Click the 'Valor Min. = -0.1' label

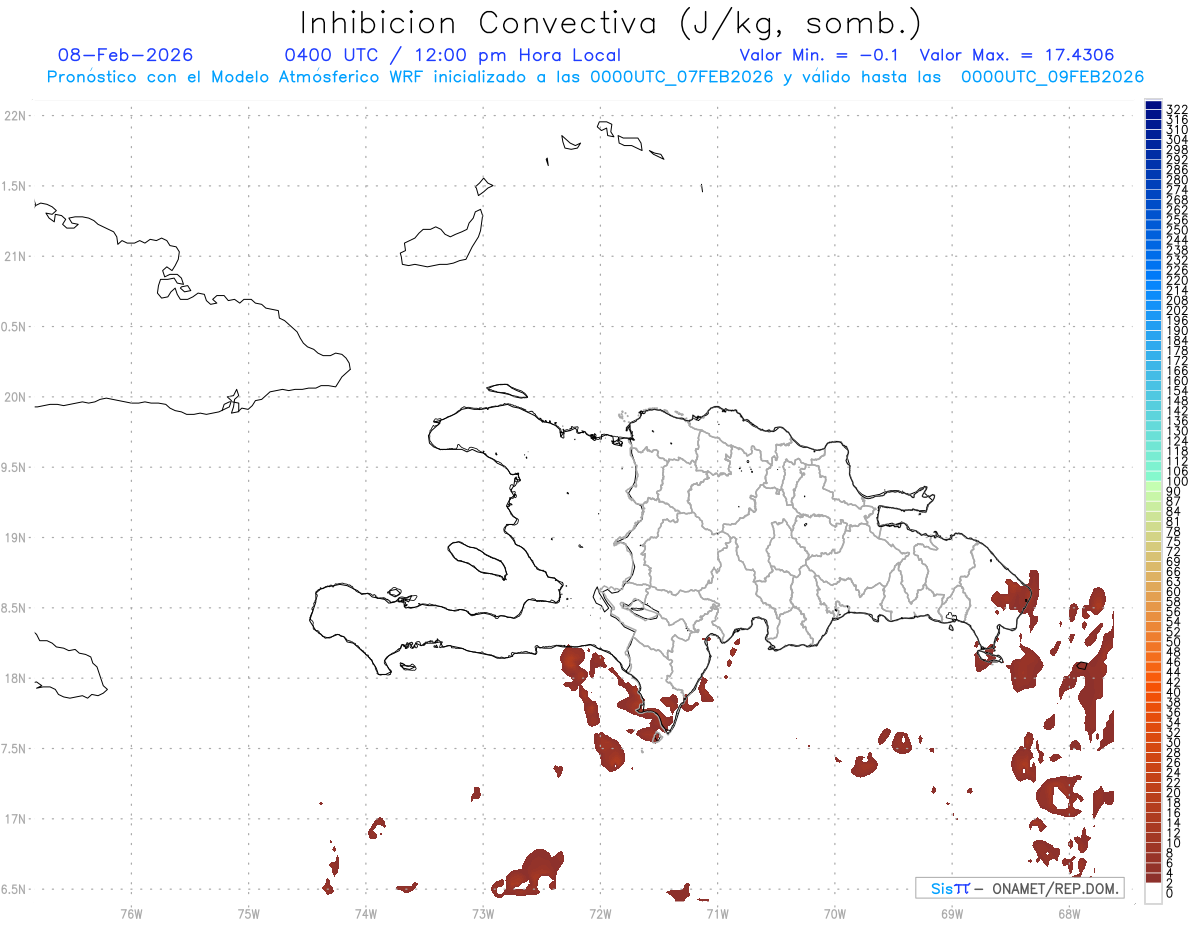pyautogui.click(x=820, y=55)
